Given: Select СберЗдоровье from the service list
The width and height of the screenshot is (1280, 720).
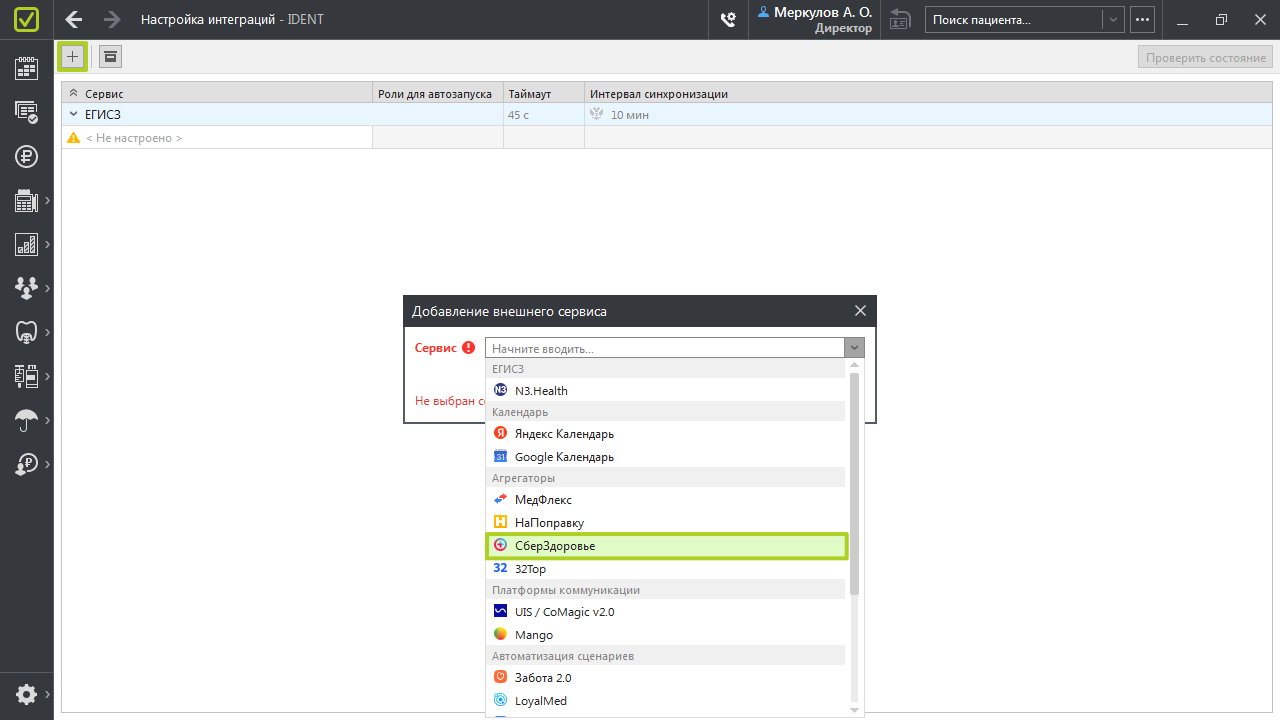Looking at the screenshot, I should [x=666, y=546].
